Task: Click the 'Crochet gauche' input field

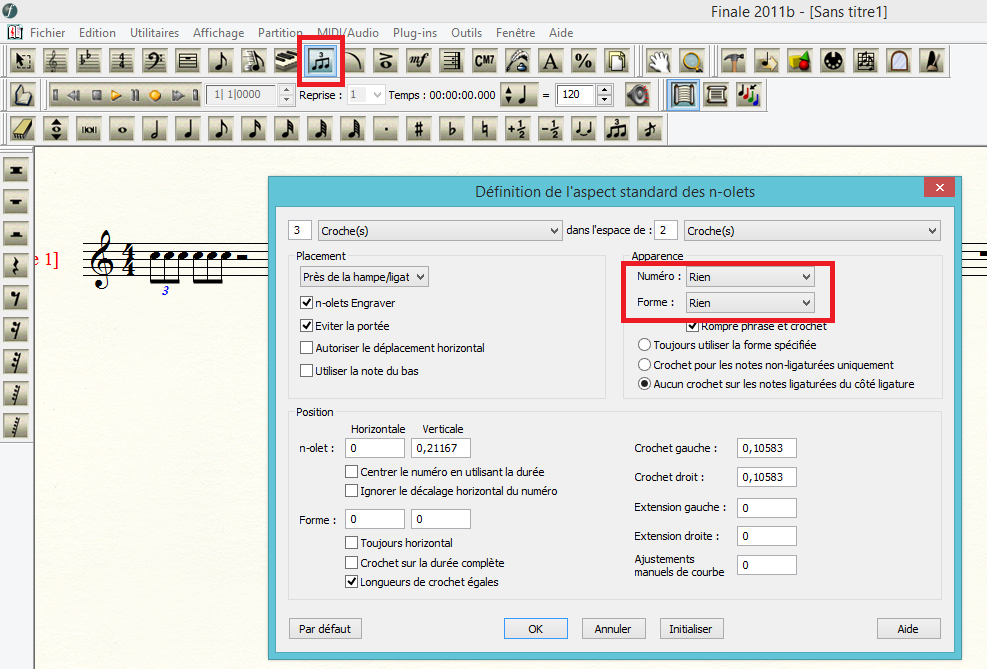Action: click(767, 449)
